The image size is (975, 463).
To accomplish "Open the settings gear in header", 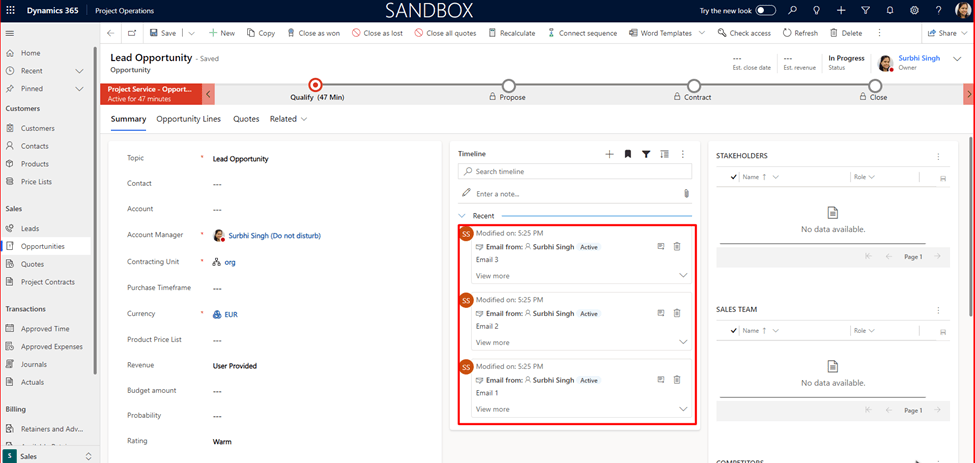I will pyautogui.click(x=914, y=10).
